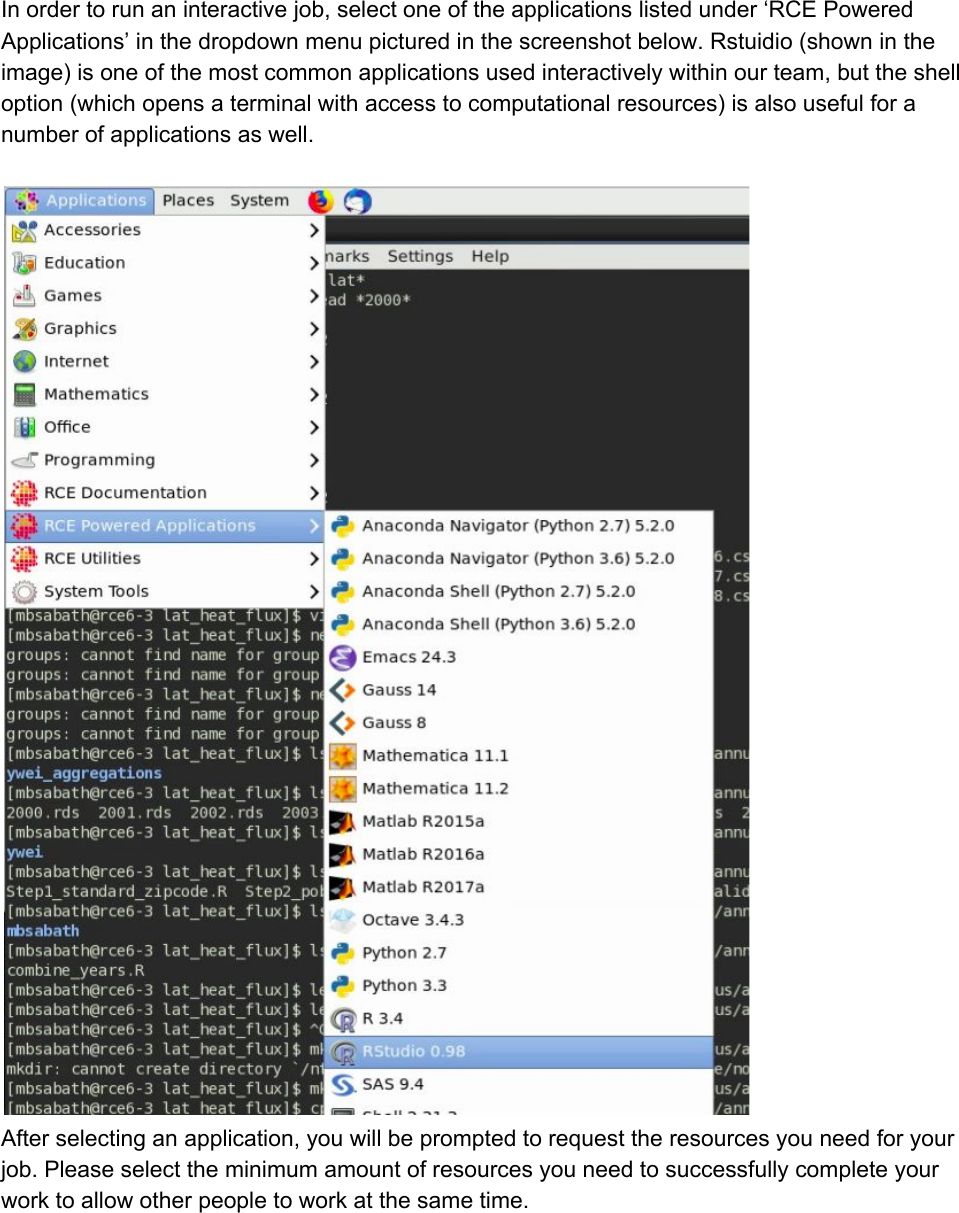The image size is (959, 1213).
Task: Click the Mathematica 11.1 icon
Action: tap(343, 757)
